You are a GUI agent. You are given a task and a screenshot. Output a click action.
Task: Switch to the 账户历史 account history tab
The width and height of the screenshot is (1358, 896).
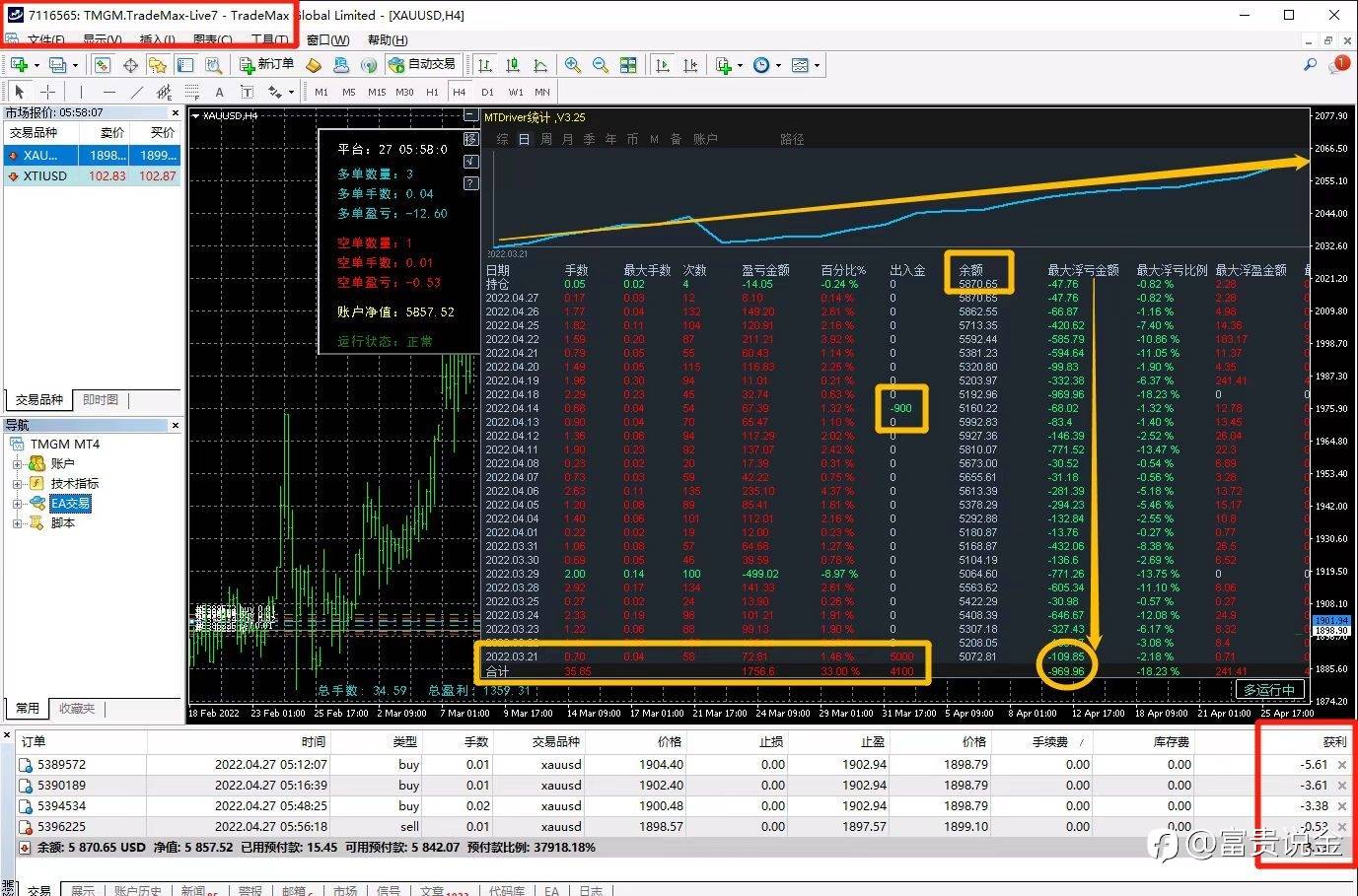point(139,890)
